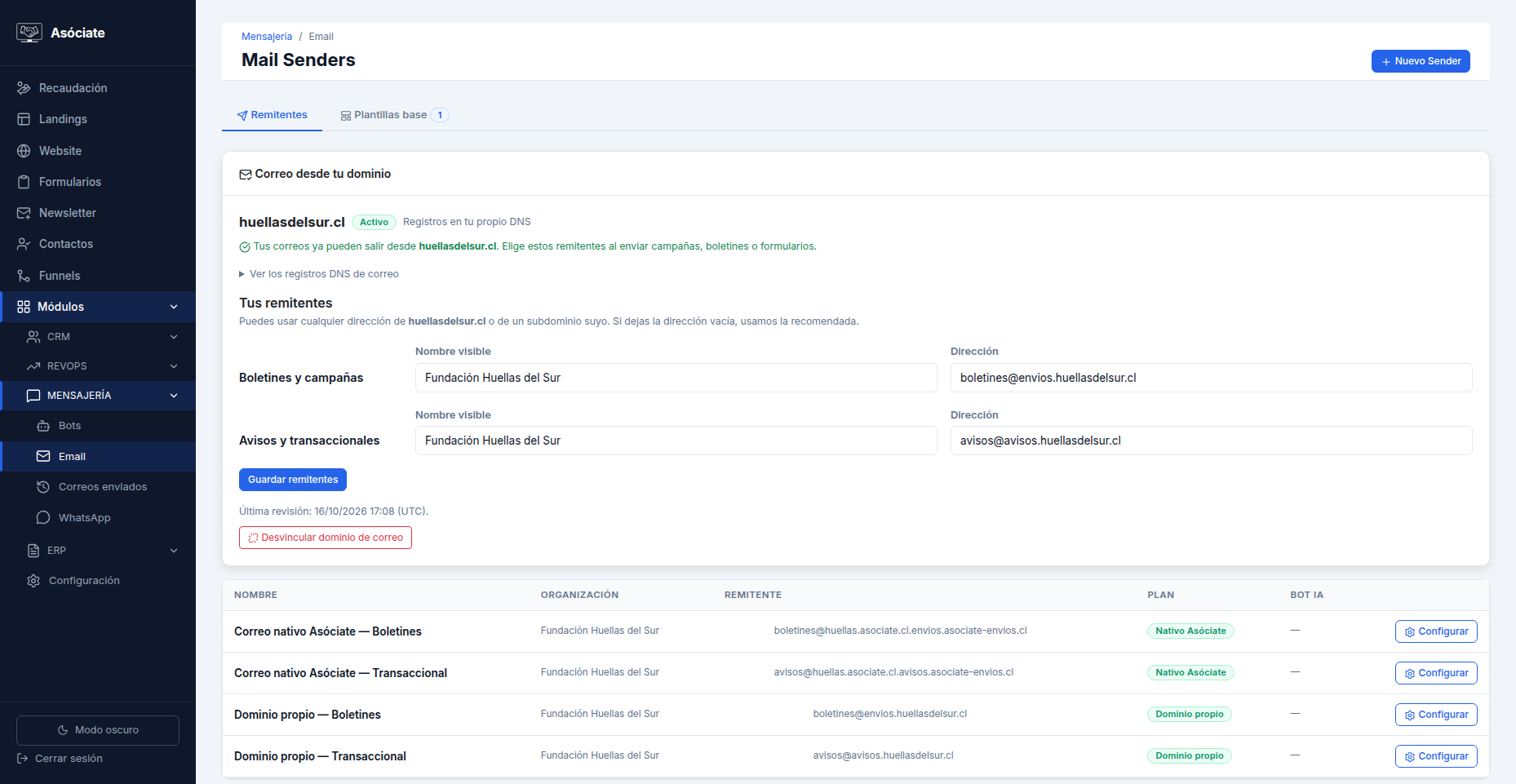Viewport: 1516px width, 784px height.
Task: Click the Formularios clipboard icon
Action: [x=24, y=182]
